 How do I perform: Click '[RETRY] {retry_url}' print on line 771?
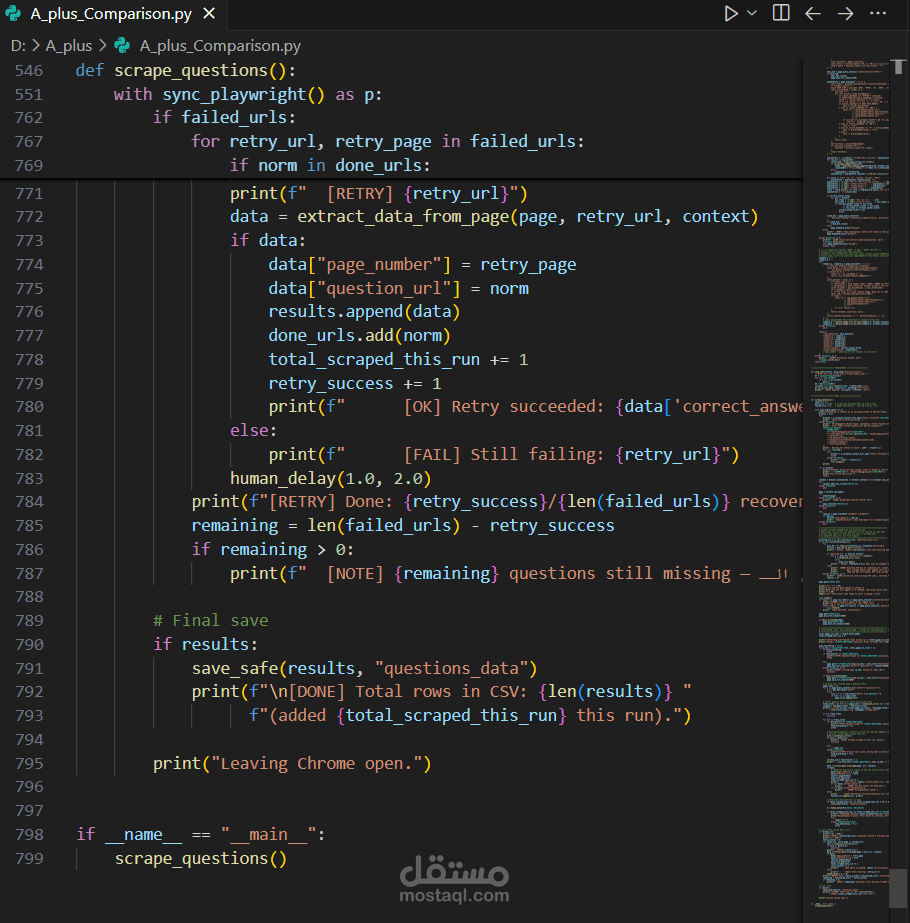pos(378,194)
